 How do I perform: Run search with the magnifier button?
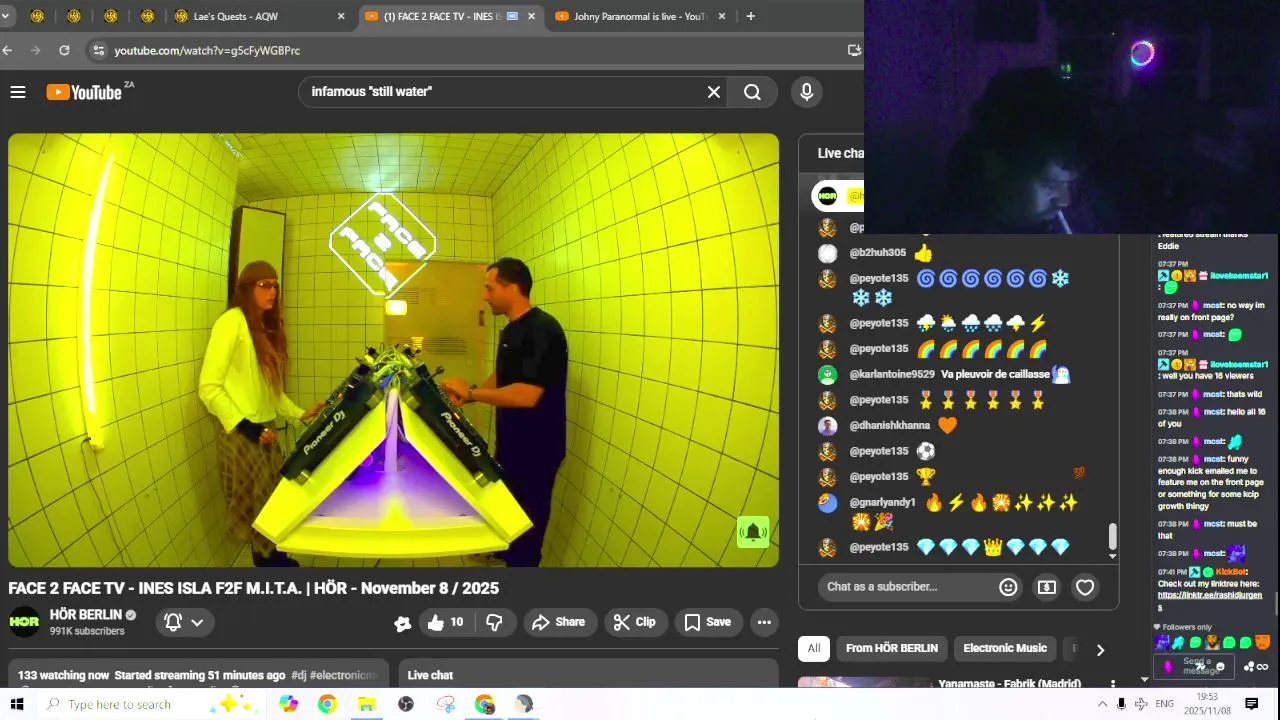click(x=752, y=92)
